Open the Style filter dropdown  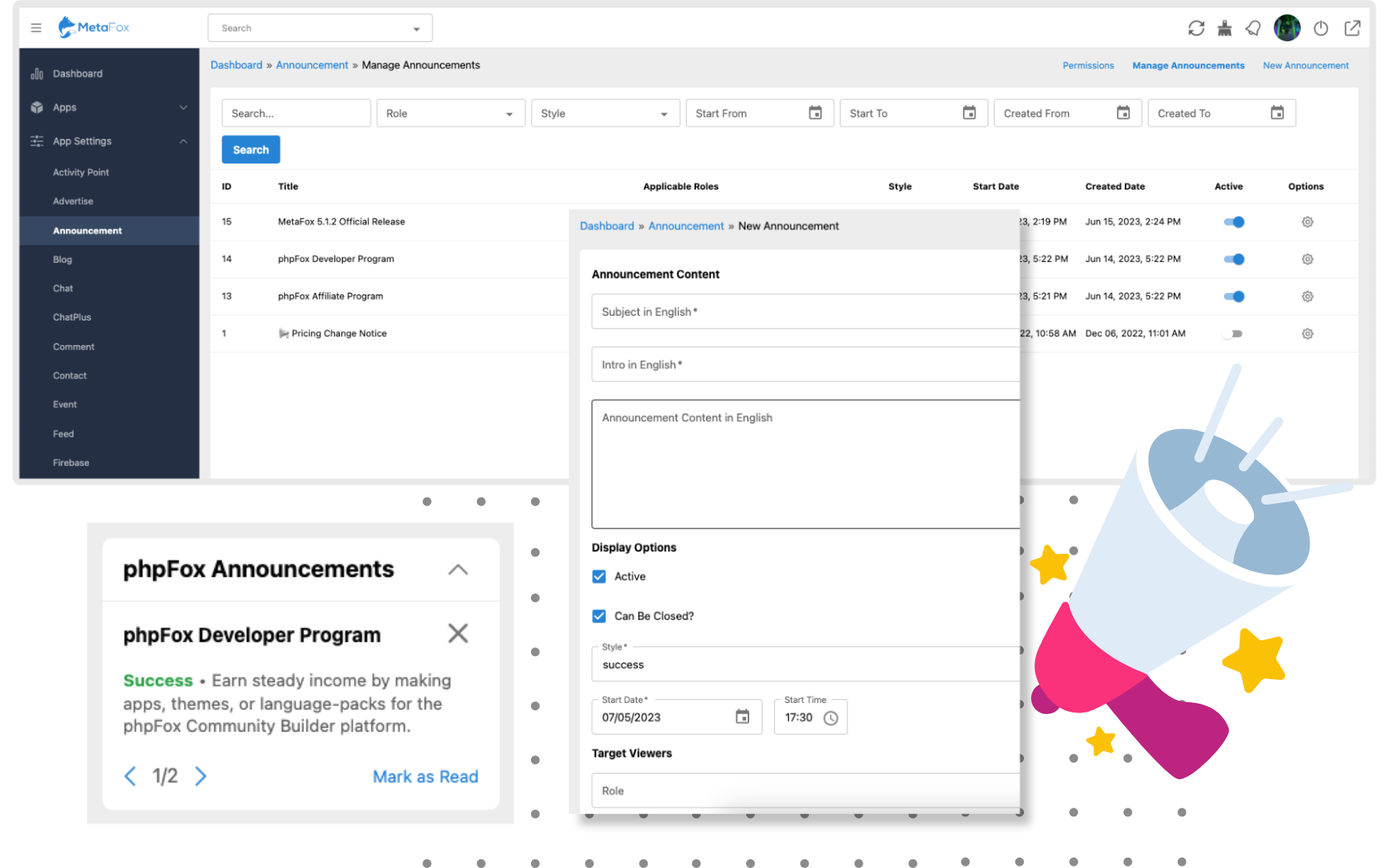pos(605,113)
